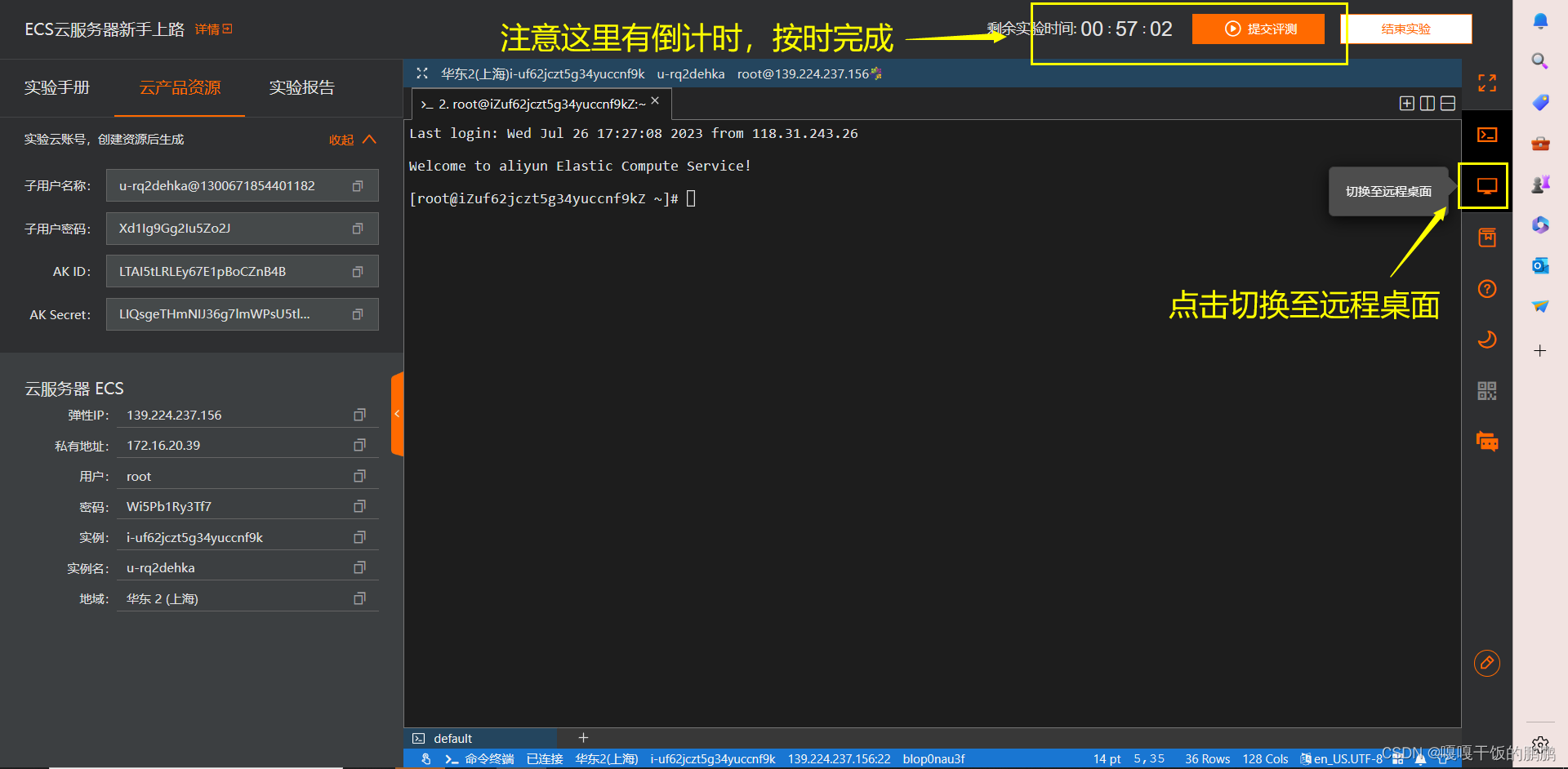Copy the elastic IP 139.224.237.156
Viewport: 1568px width, 769px height.
click(x=359, y=415)
